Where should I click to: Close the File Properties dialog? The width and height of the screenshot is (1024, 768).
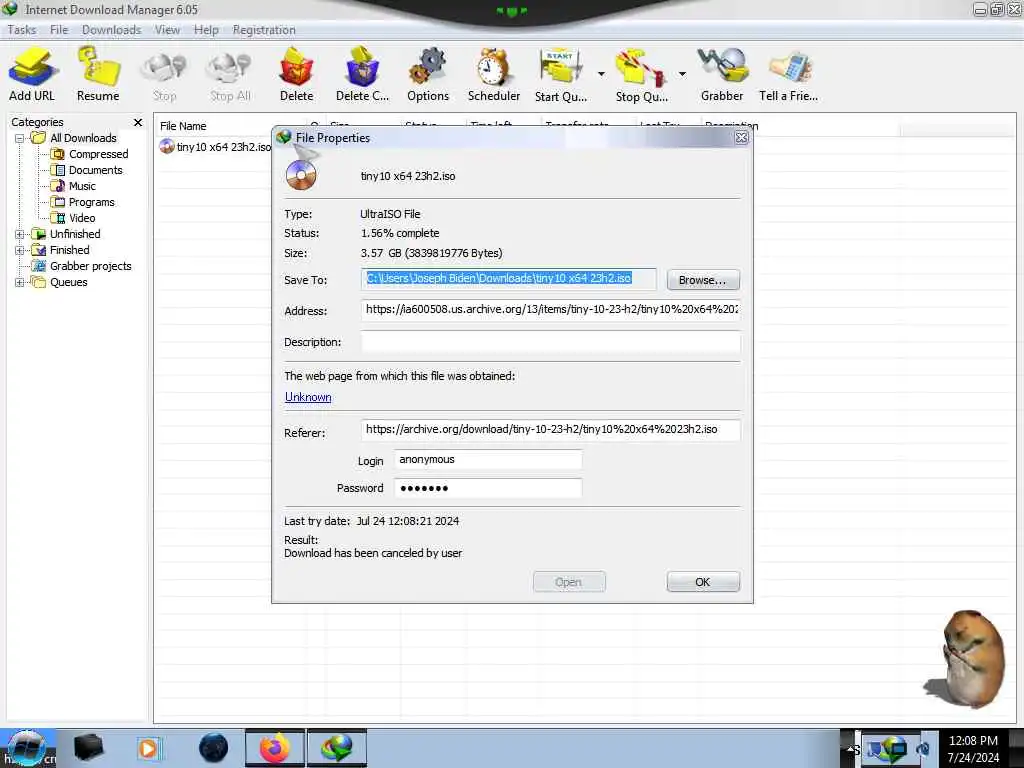741,138
